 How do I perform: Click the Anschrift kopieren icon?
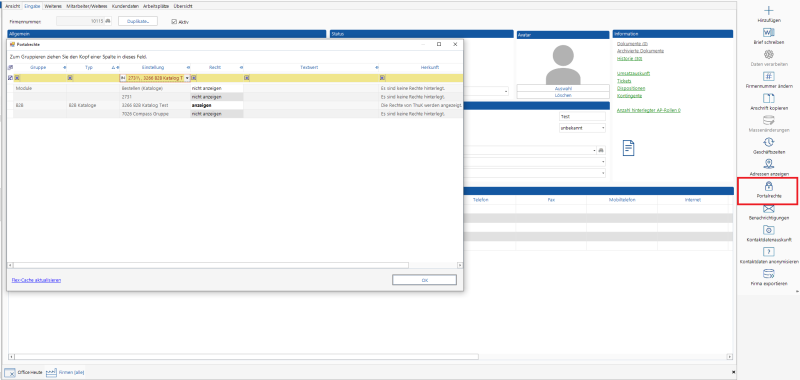769,98
